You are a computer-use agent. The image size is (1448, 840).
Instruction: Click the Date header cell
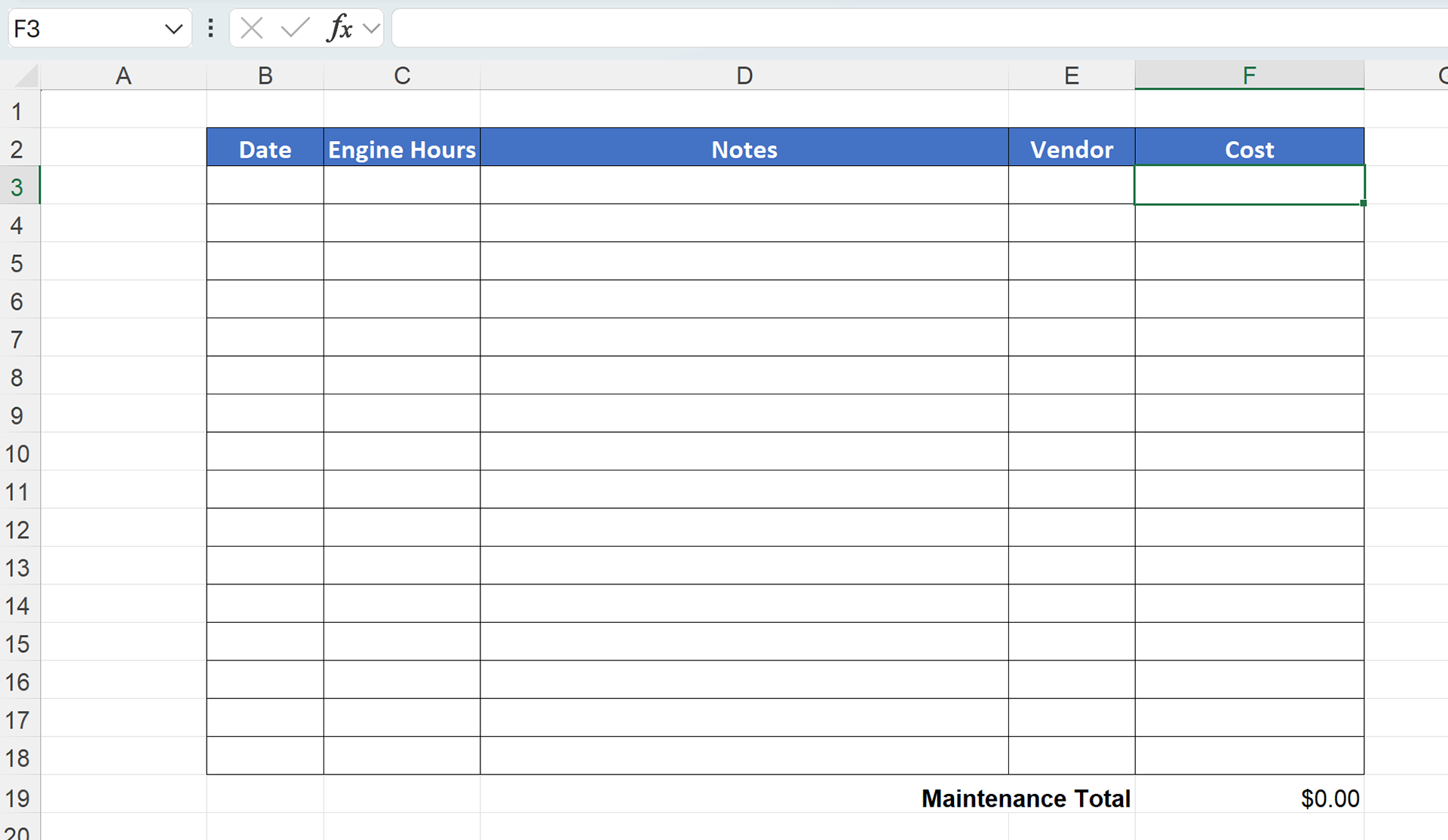point(265,149)
